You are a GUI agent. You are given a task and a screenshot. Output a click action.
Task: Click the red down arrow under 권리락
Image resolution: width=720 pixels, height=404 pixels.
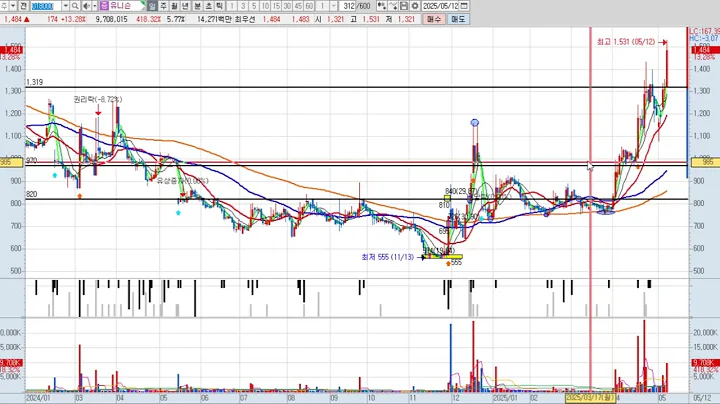tap(98, 111)
